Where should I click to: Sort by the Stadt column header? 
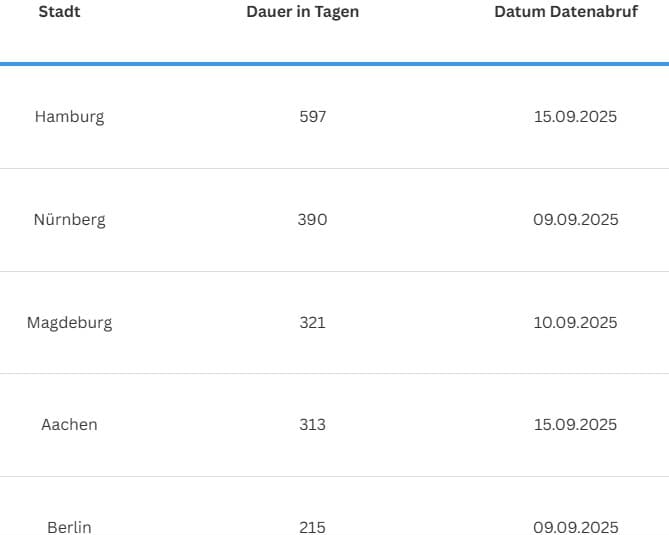59,12
